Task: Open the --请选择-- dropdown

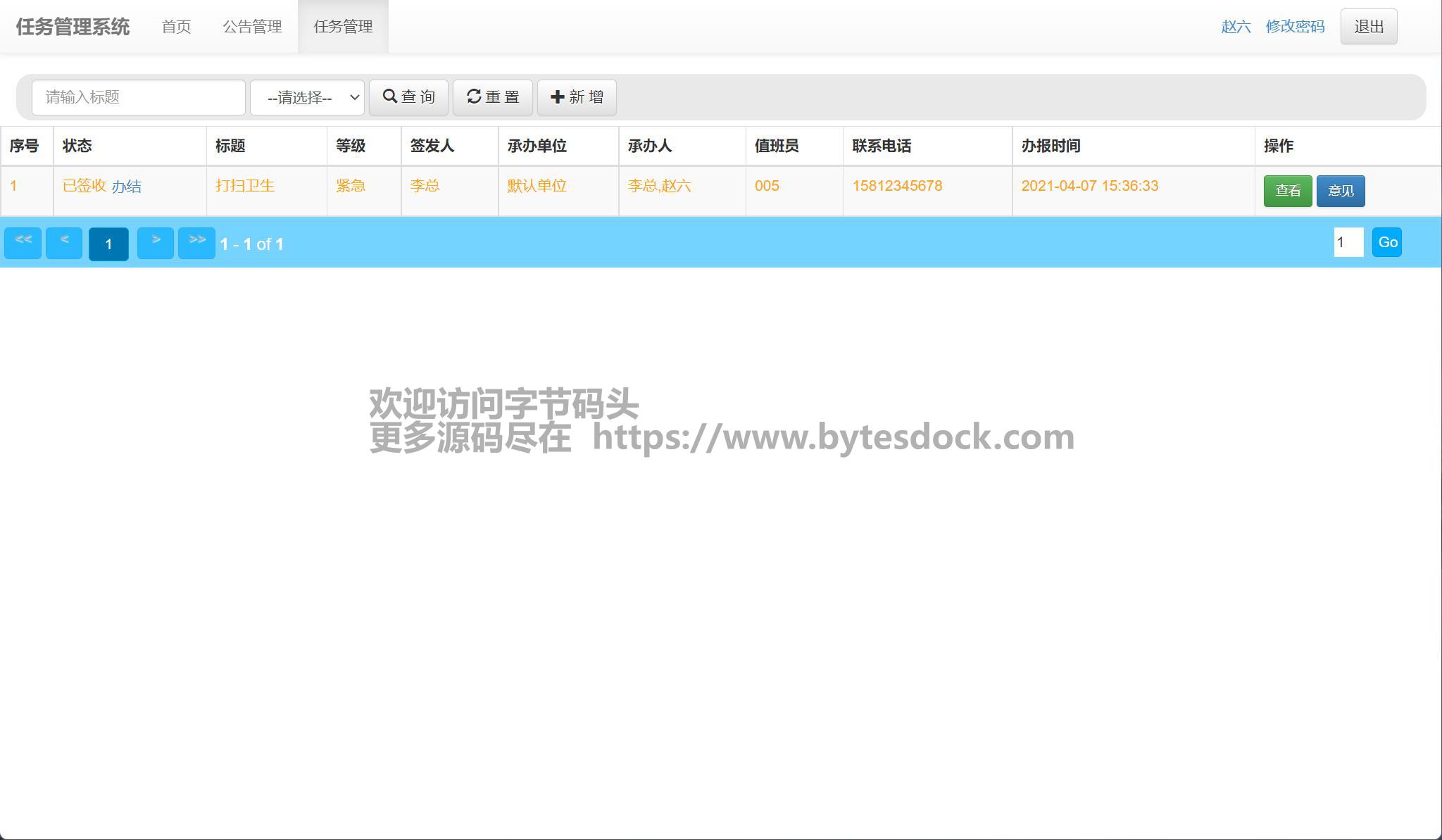Action: 307,97
